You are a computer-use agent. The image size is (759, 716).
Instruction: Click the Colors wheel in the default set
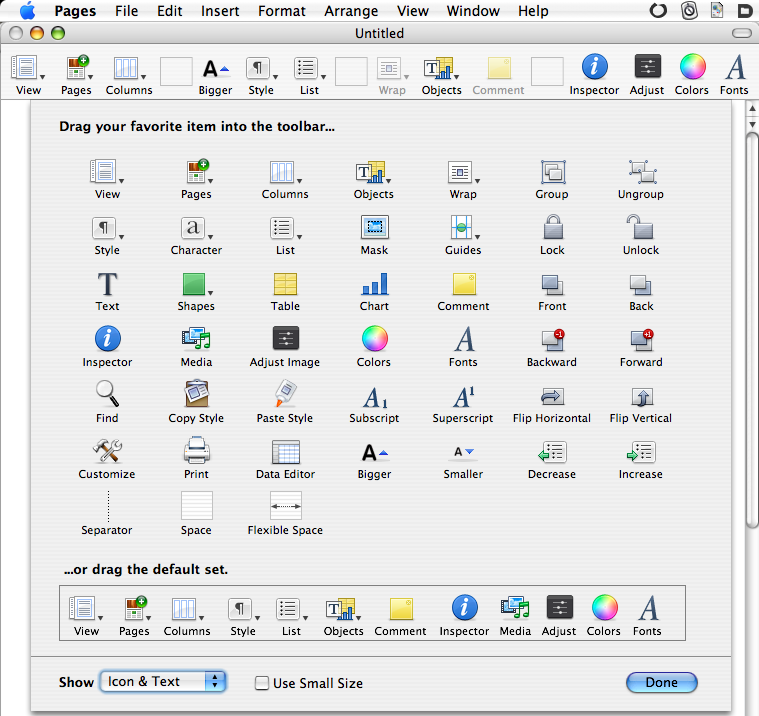(x=605, y=608)
